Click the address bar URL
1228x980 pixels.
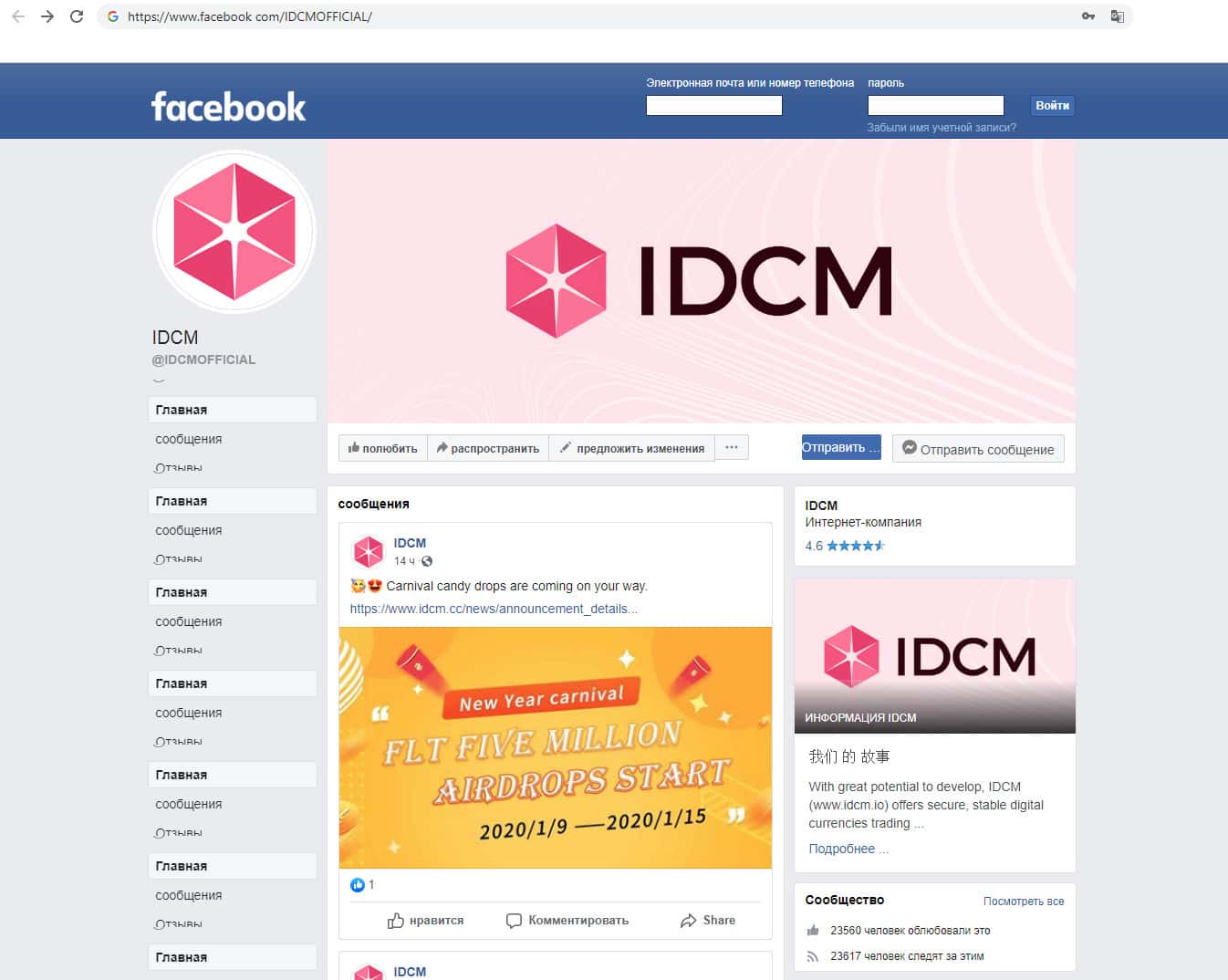(250, 16)
